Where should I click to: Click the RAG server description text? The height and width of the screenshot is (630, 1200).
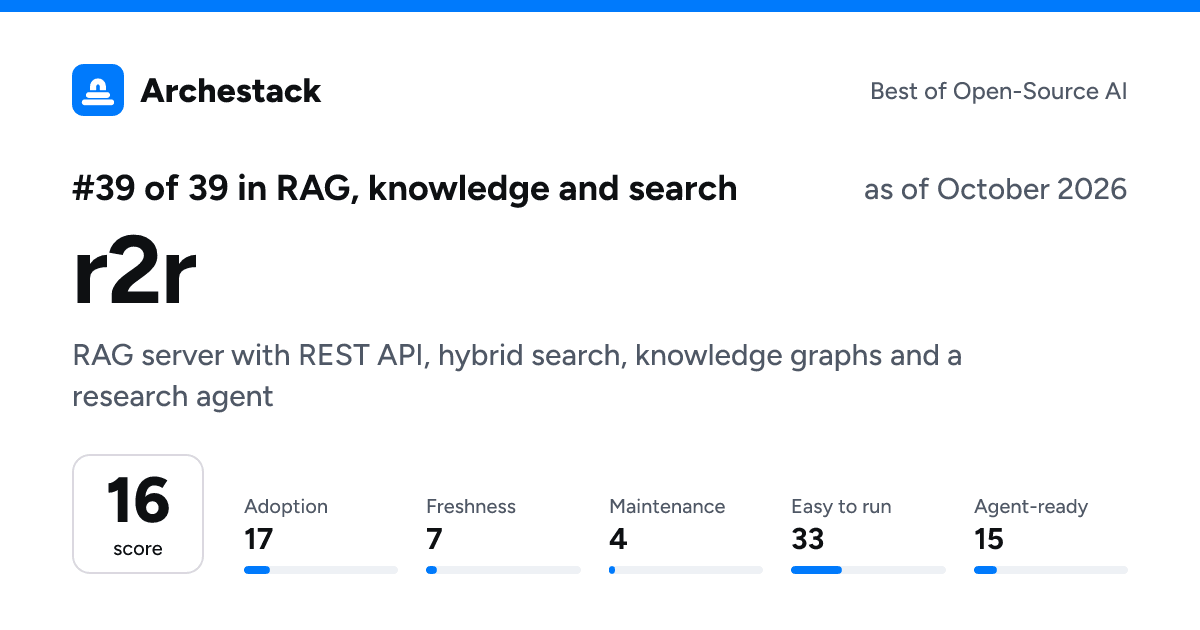pyautogui.click(x=517, y=376)
